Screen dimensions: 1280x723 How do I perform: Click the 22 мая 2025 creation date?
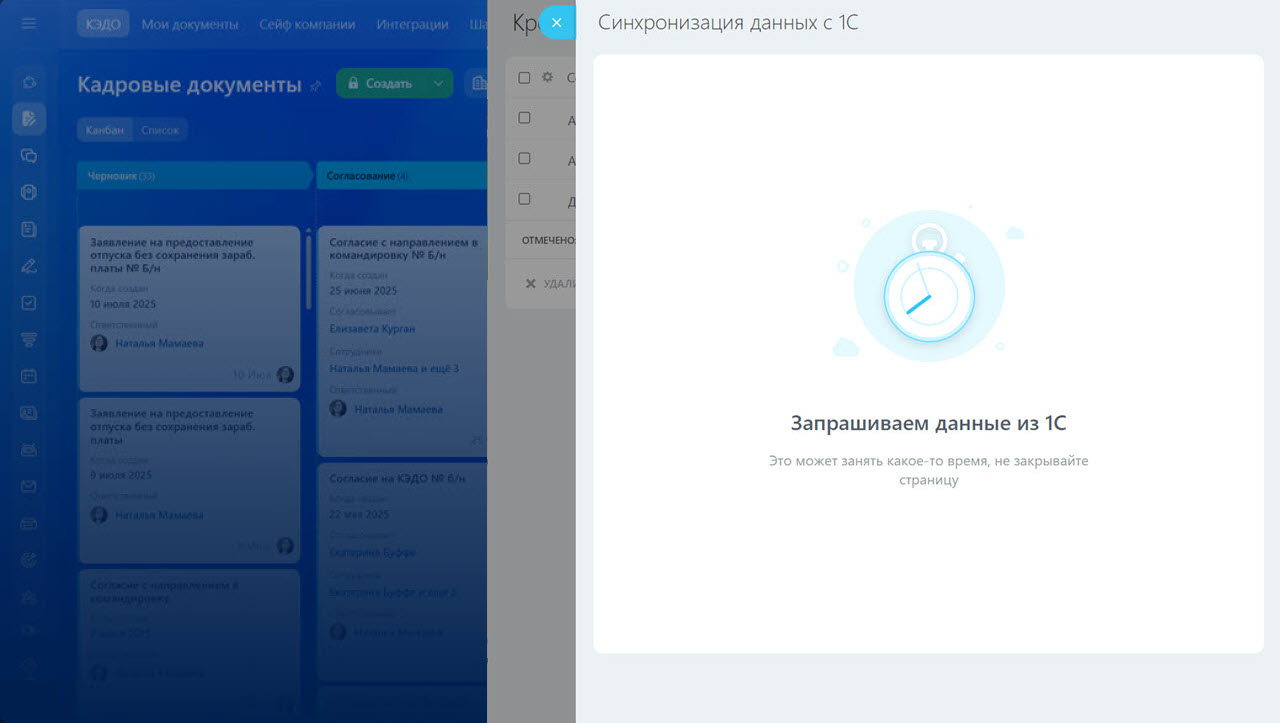click(359, 515)
